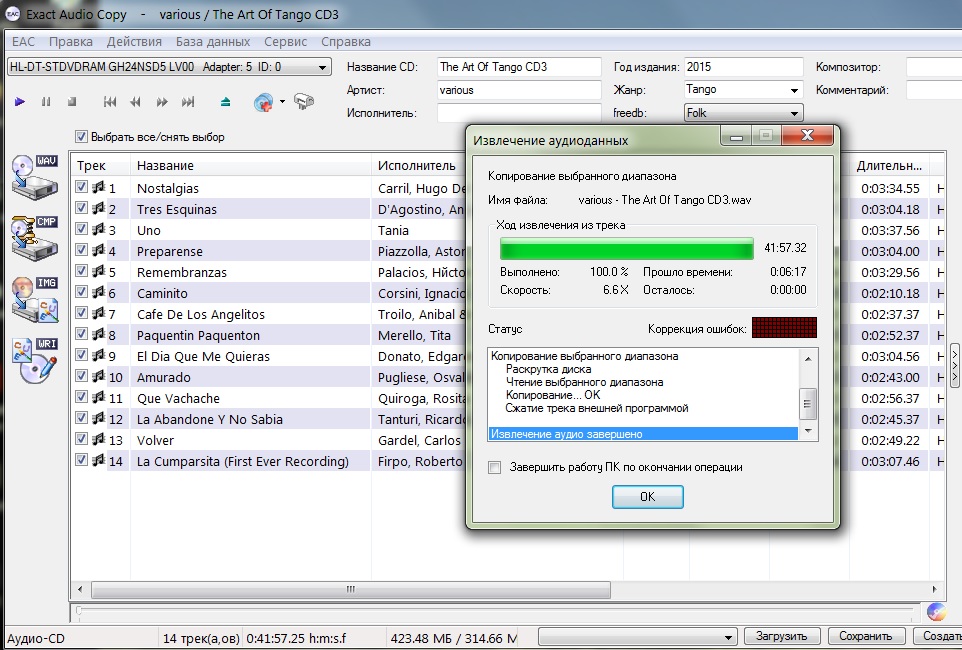The width and height of the screenshot is (962, 650).
Task: Click the Название CD input field
Action: tap(518, 67)
